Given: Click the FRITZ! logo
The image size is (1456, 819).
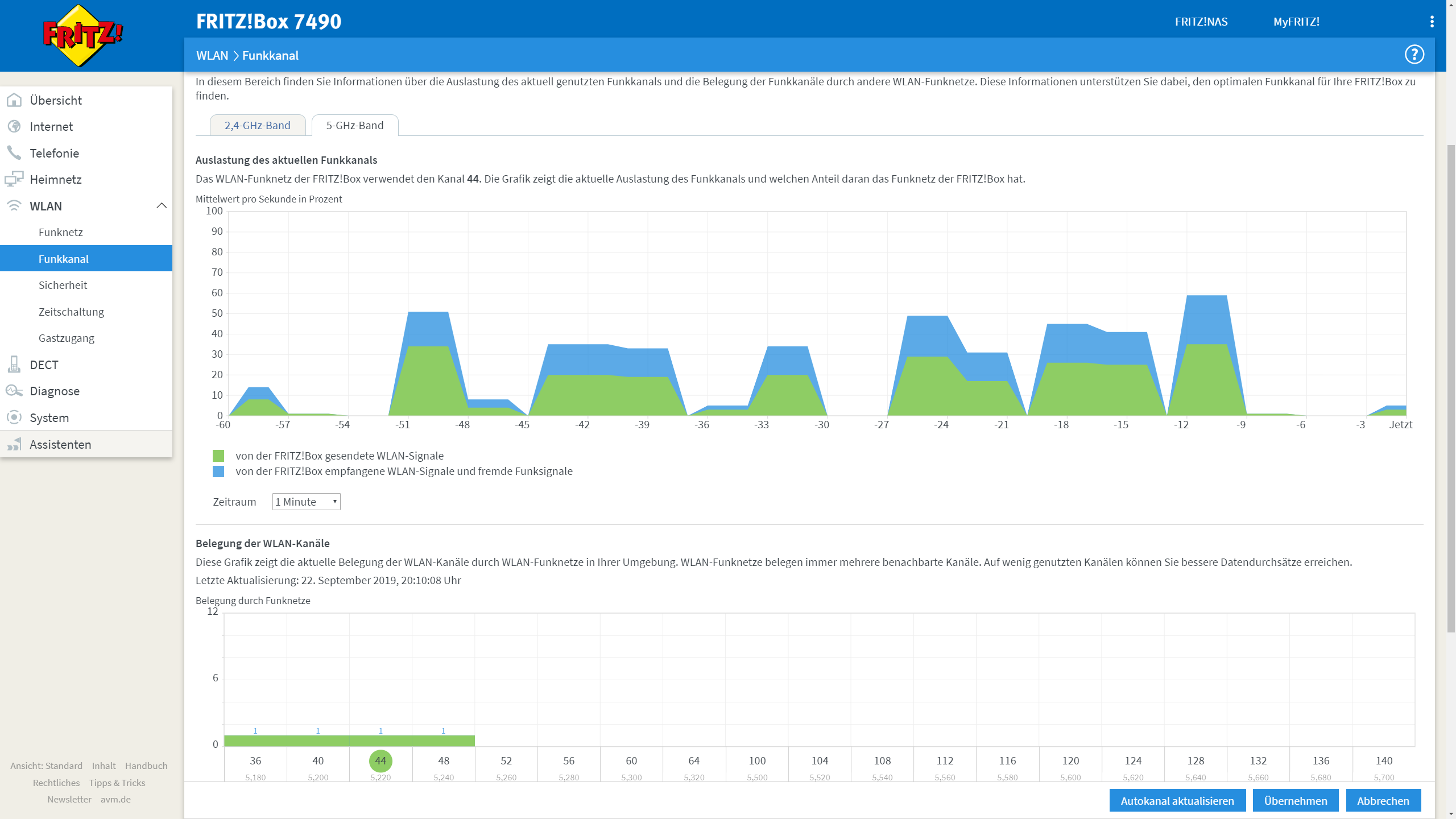Looking at the screenshot, I should pyautogui.click(x=83, y=36).
